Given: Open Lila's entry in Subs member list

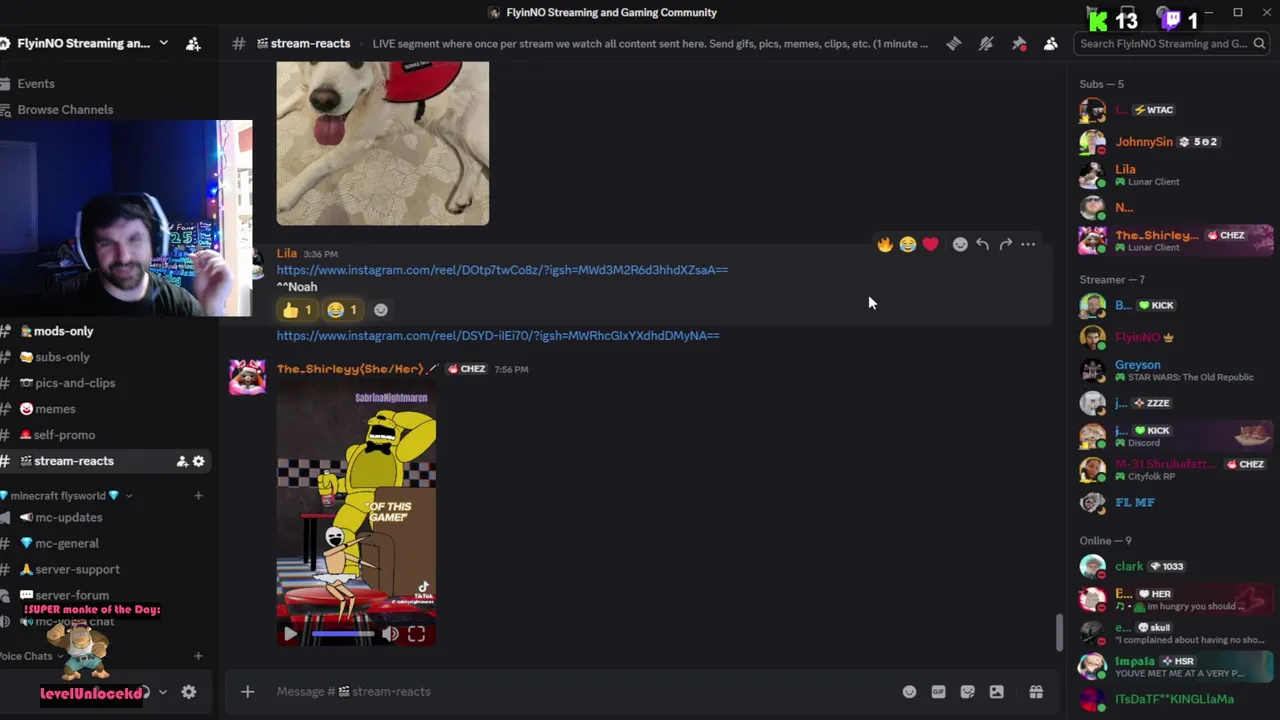Looking at the screenshot, I should tap(1174, 175).
